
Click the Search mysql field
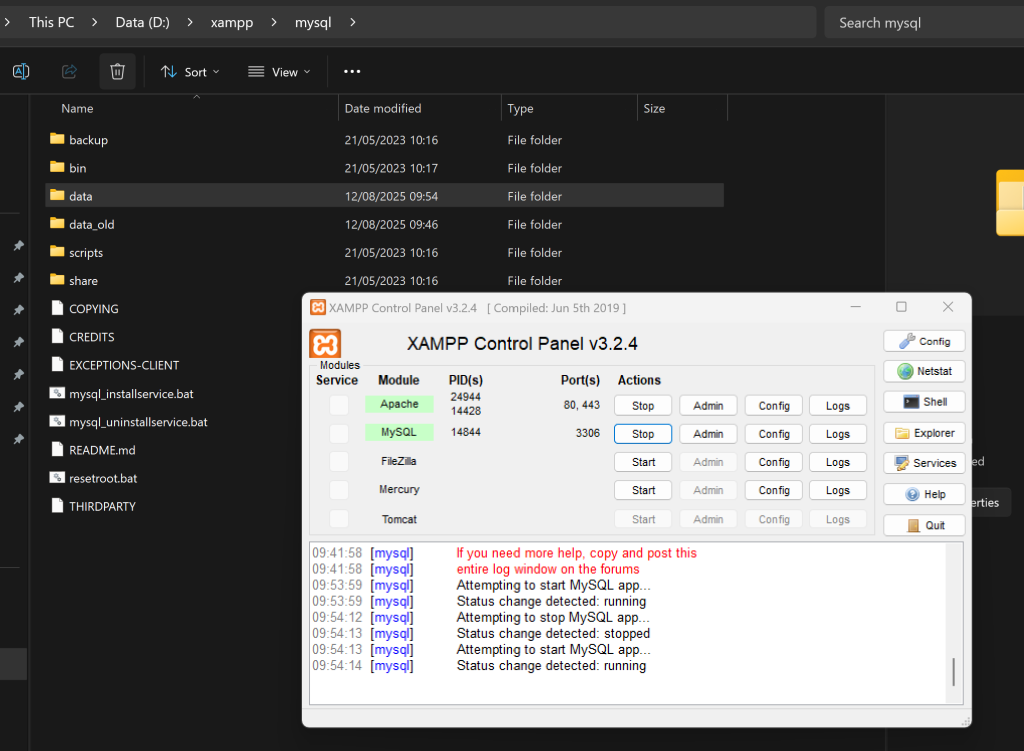(x=923, y=23)
